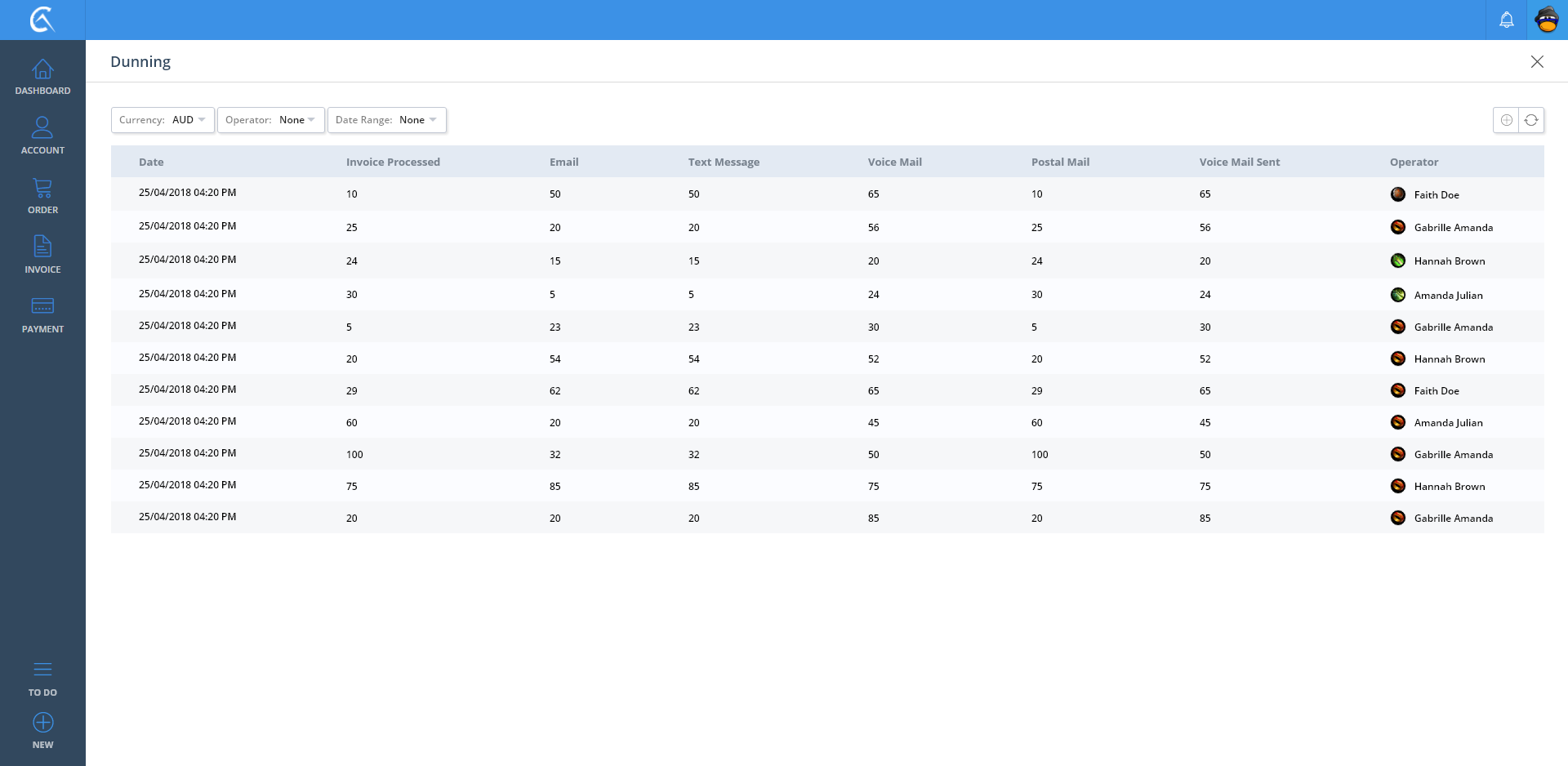Open the Date Range filter dropdown
The image size is (1568, 766).
click(x=386, y=120)
